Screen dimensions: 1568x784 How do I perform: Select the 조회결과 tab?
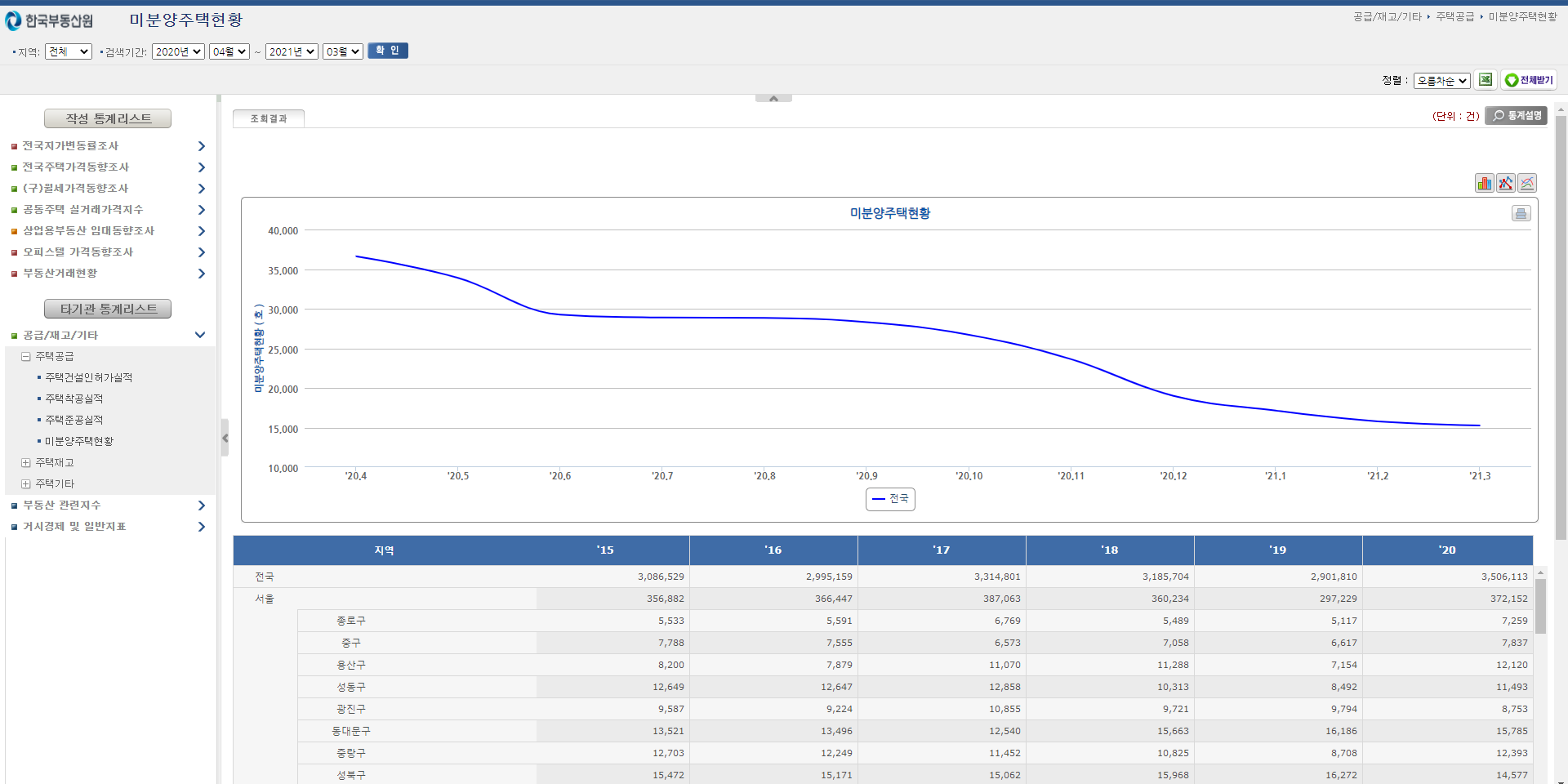[269, 118]
